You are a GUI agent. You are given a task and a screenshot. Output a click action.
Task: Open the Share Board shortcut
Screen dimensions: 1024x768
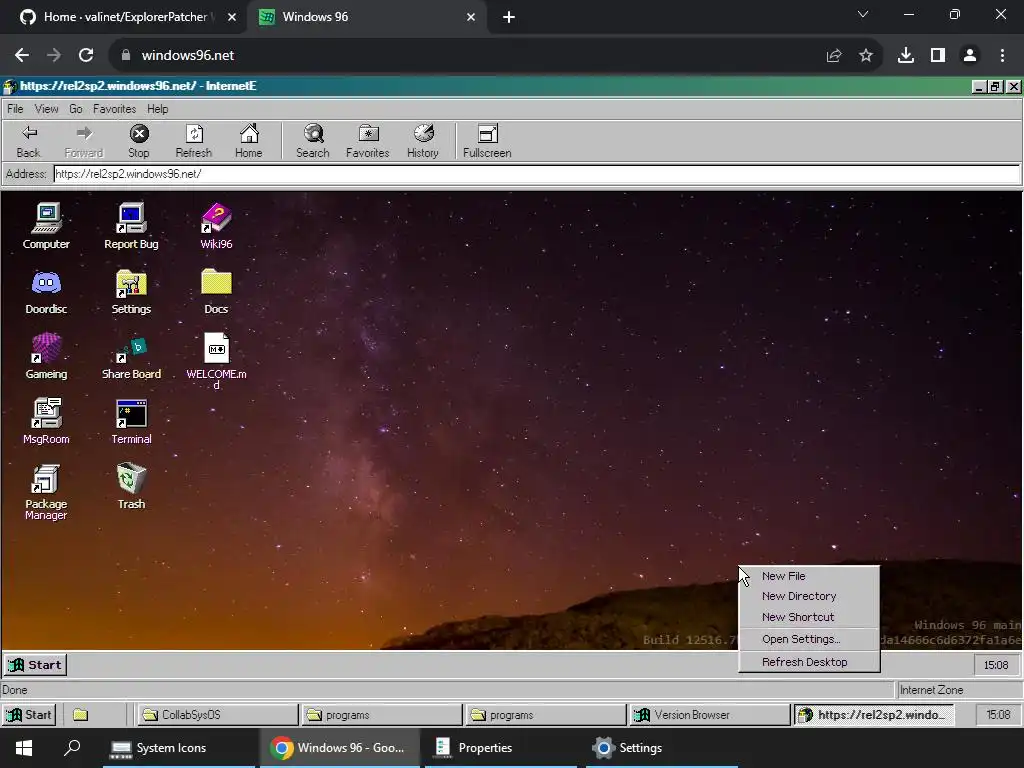pyautogui.click(x=131, y=356)
